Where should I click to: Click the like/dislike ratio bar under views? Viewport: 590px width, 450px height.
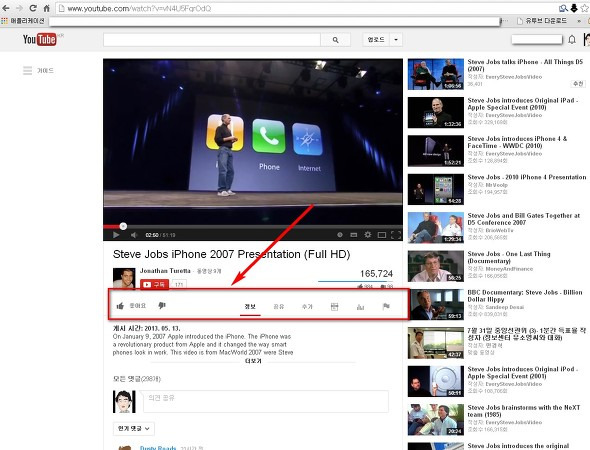355,281
